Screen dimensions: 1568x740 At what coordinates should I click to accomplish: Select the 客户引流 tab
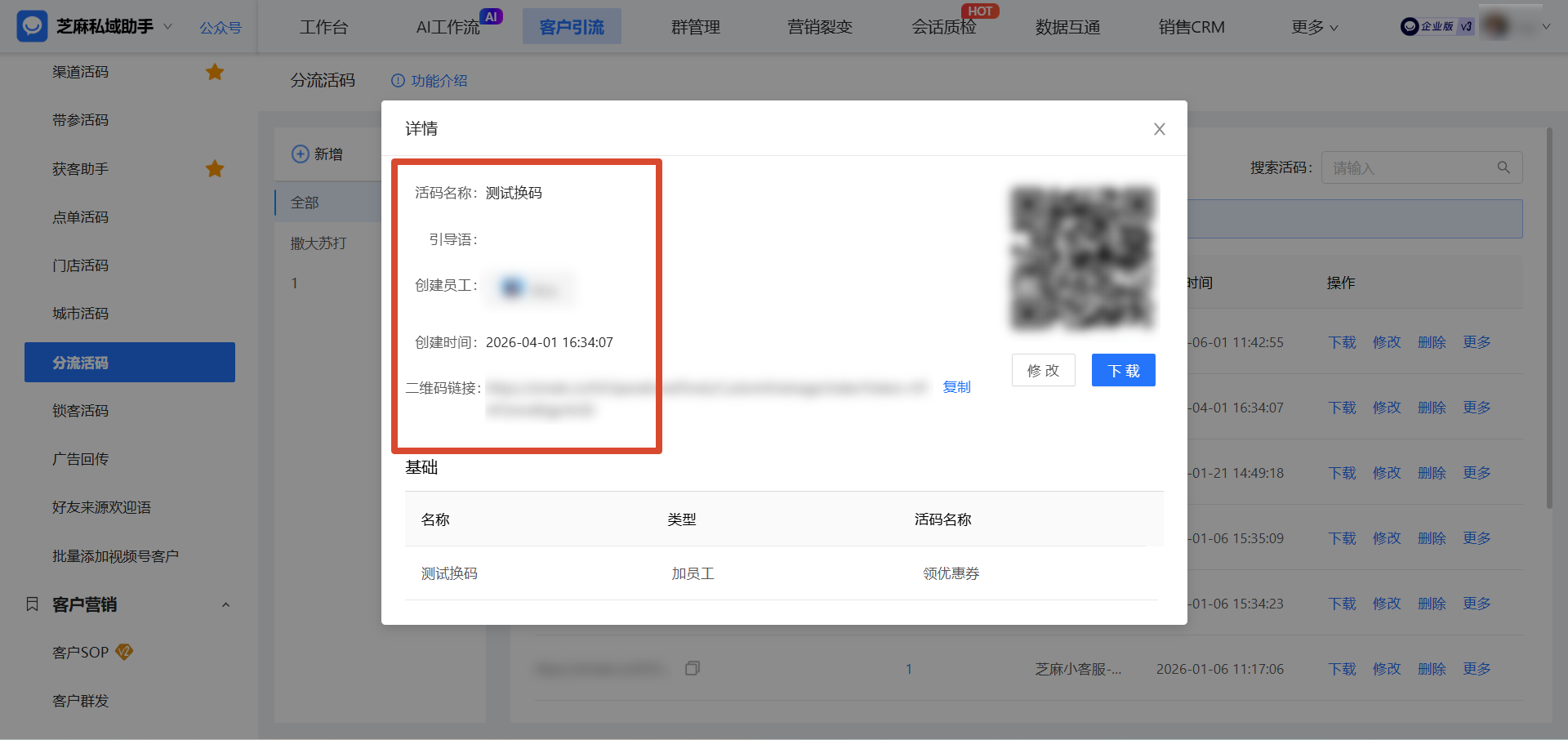tap(572, 27)
